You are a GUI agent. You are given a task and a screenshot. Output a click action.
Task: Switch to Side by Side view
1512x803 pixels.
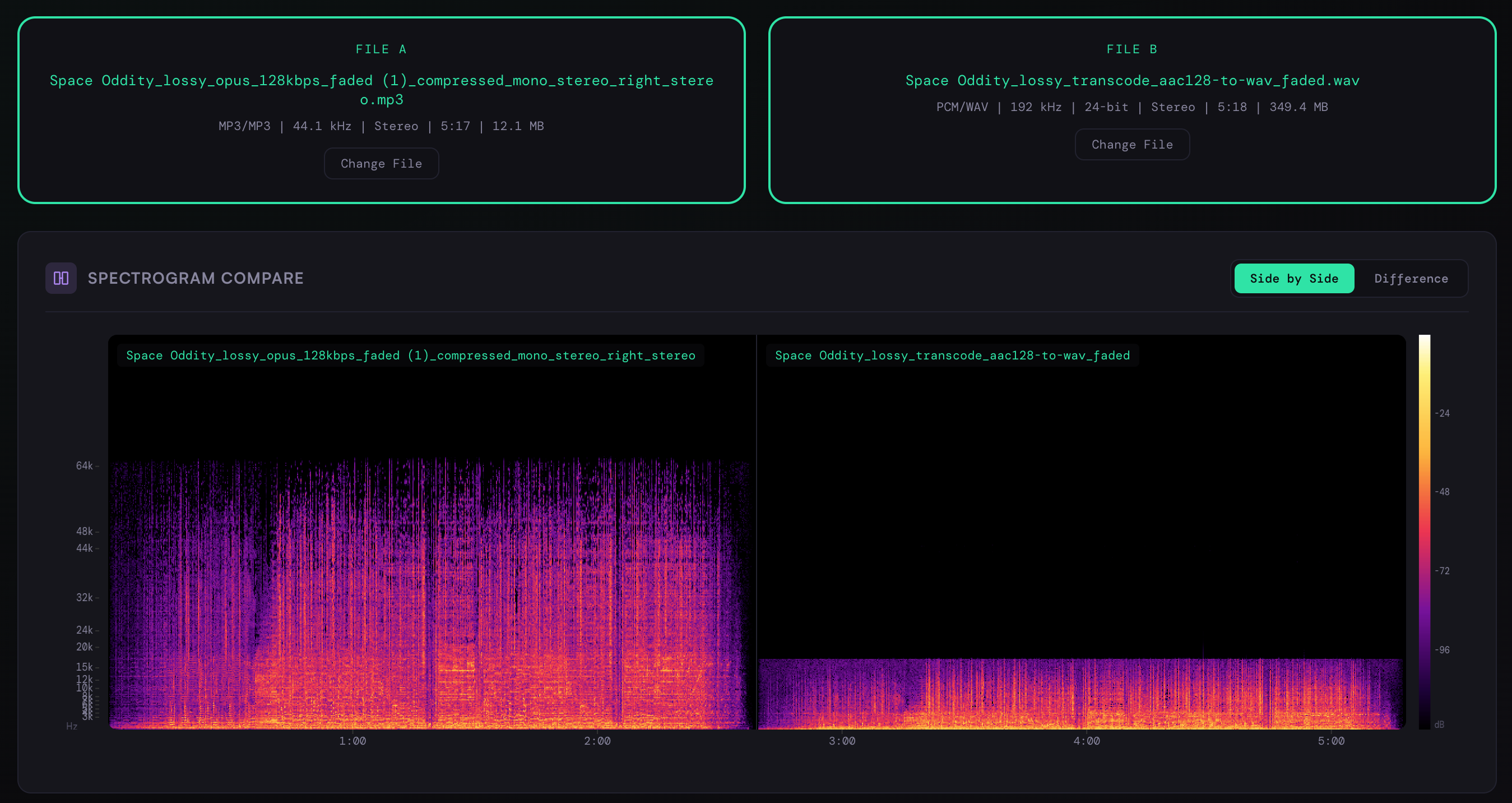[x=1293, y=279]
